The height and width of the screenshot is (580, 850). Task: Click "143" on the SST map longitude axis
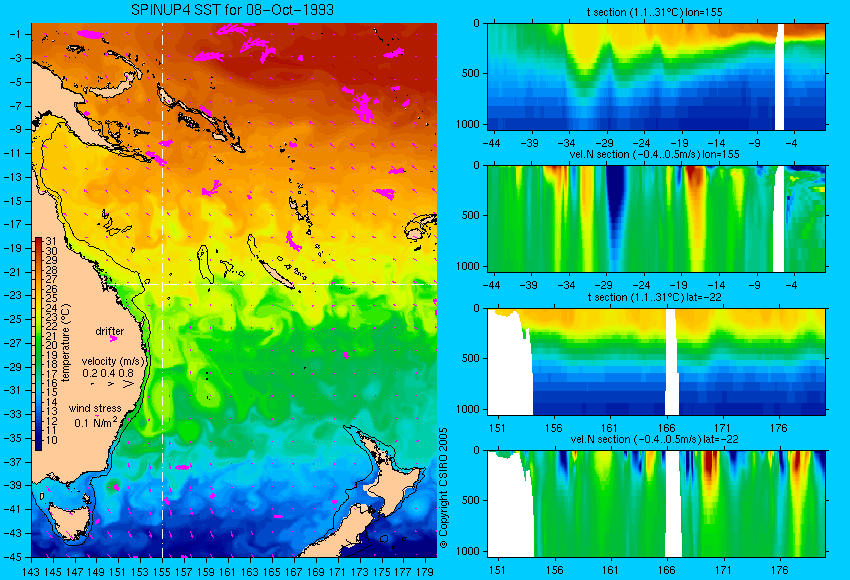(x=31, y=572)
